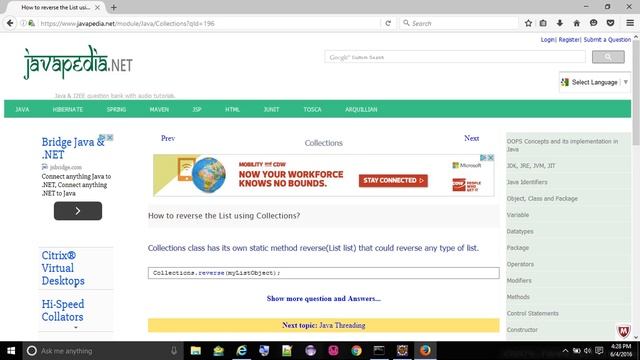Click Show more question and Answers link

[324, 298]
